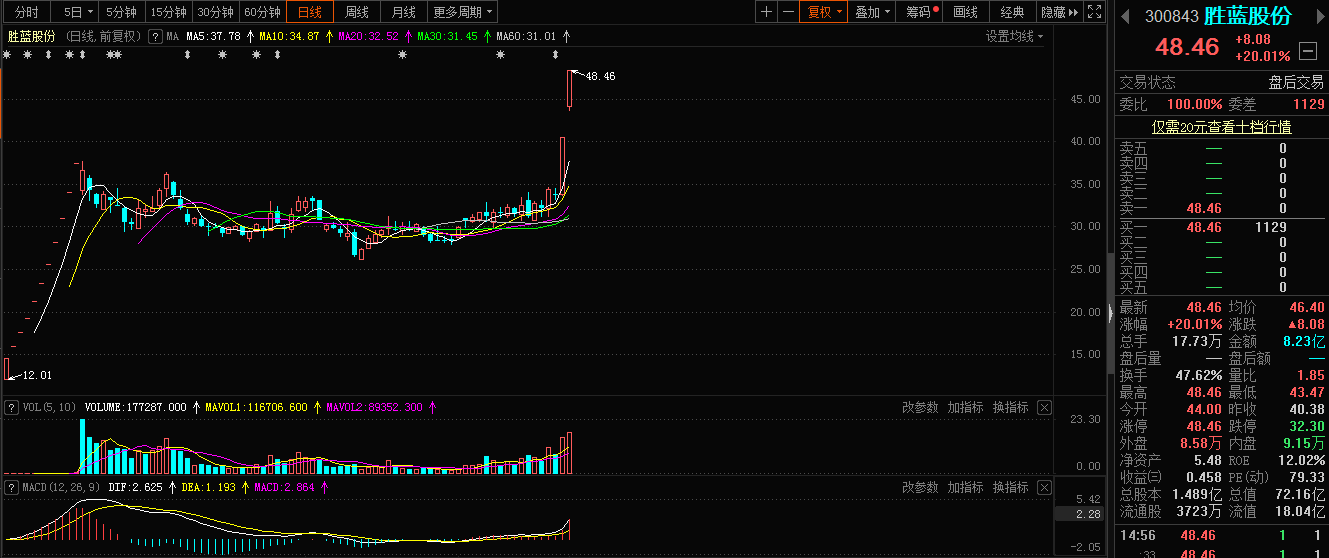Click the latest limit-up candlestick at 48.46
Image resolution: width=1329 pixels, height=558 pixels.
click(x=568, y=89)
